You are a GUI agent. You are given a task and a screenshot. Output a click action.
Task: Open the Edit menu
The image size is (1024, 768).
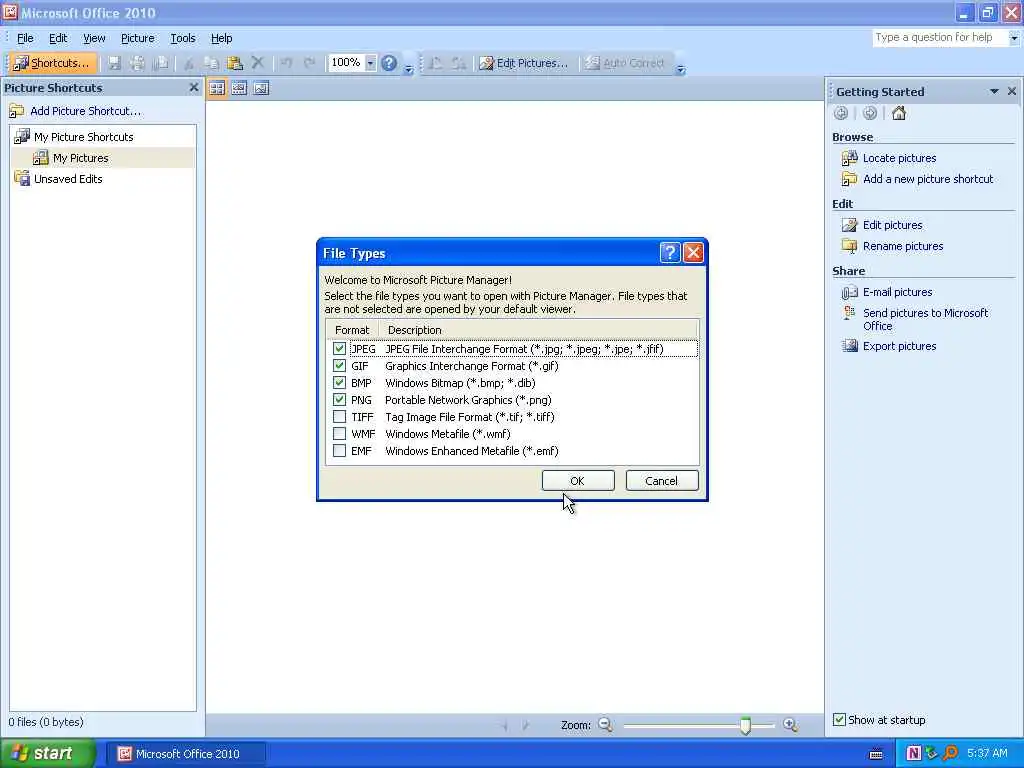click(58, 38)
